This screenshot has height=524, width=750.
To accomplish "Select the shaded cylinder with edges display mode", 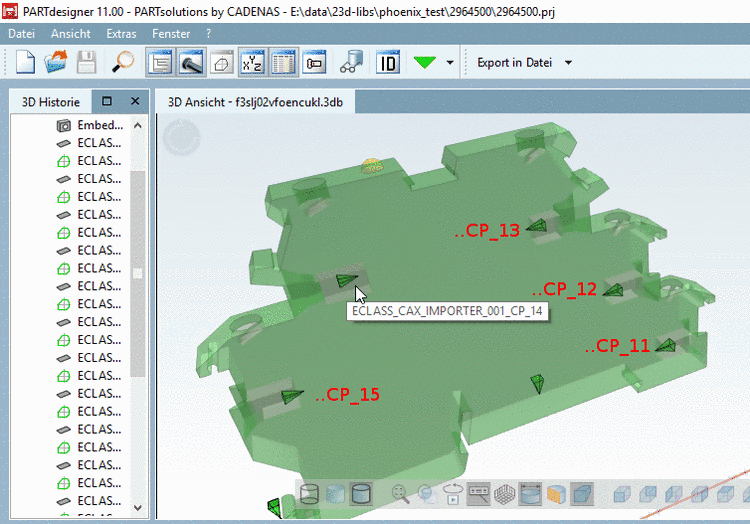I will pyautogui.click(x=361, y=494).
